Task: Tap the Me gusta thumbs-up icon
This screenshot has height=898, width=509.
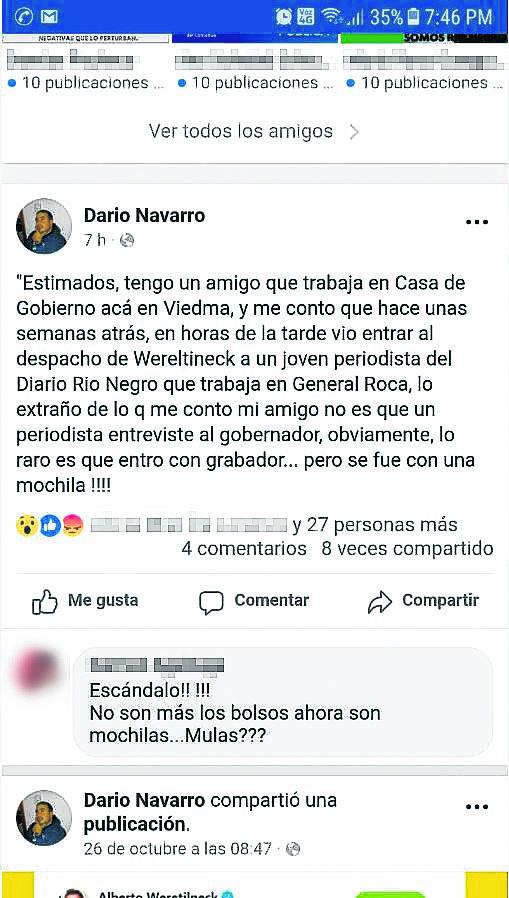Action: coord(45,602)
